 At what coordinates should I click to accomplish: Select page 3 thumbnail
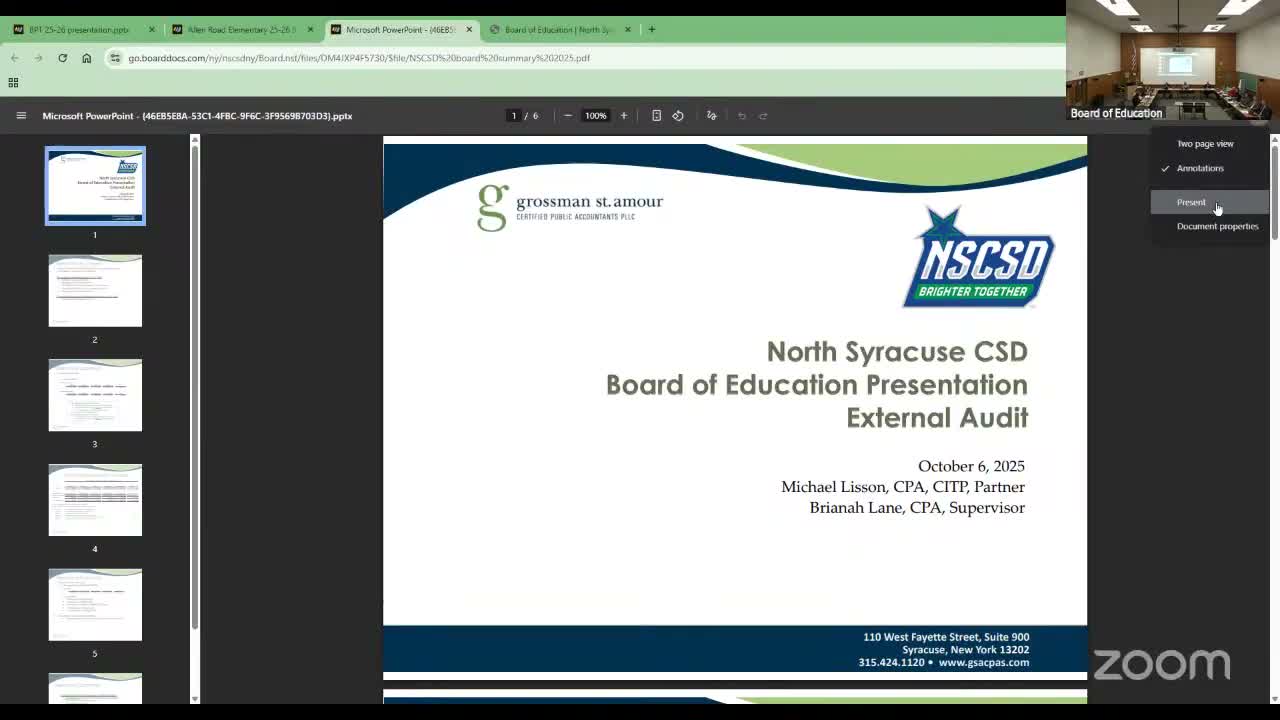click(x=95, y=395)
